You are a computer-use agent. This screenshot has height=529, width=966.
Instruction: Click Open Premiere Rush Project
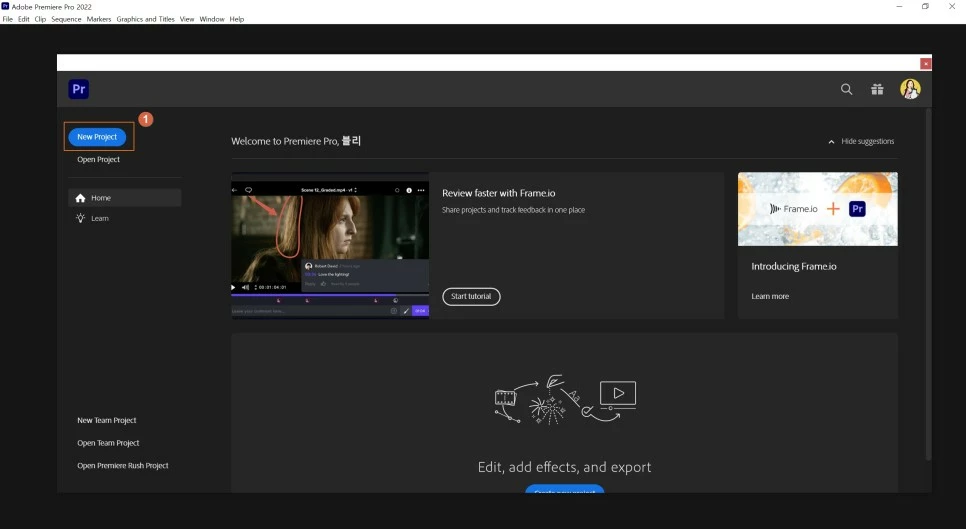123,466
